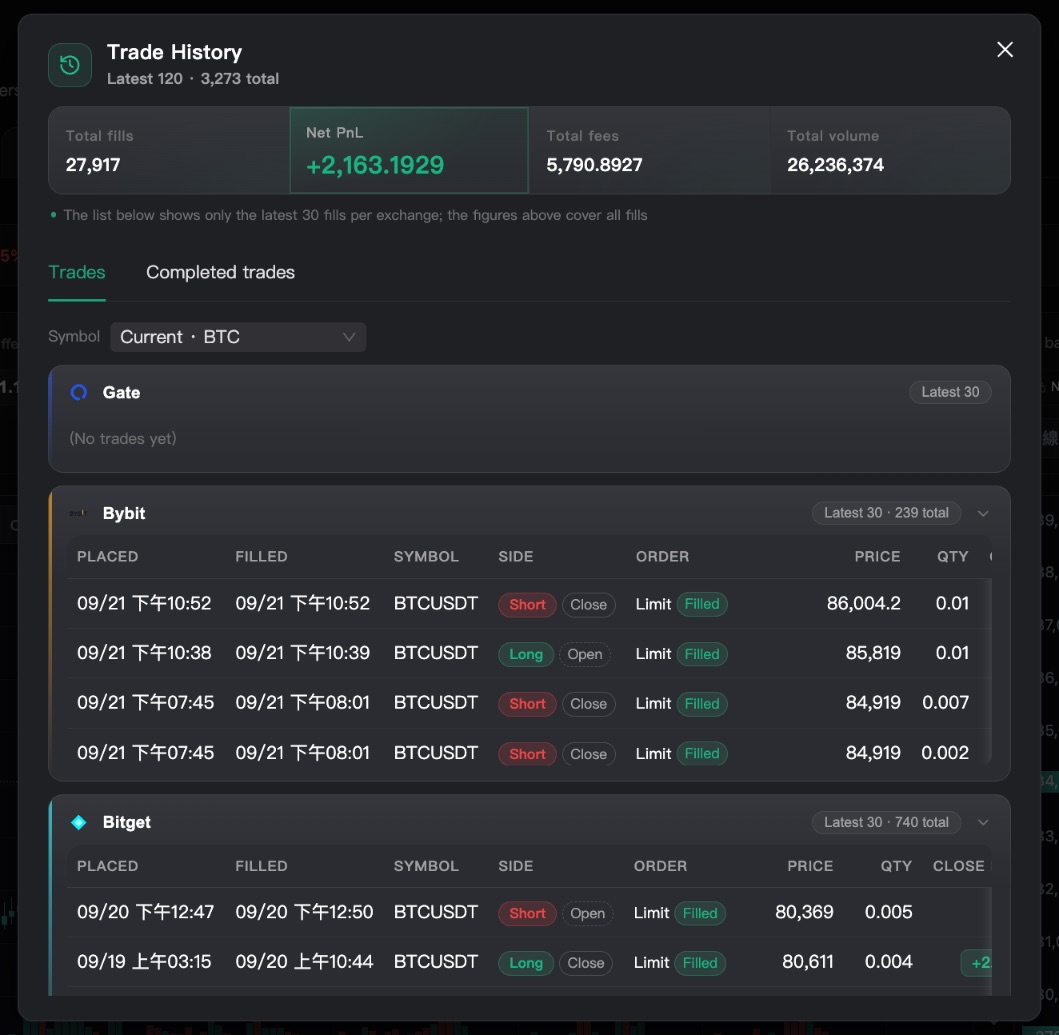Select the Total fees summary card
This screenshot has width=1059, height=1035.
click(648, 150)
